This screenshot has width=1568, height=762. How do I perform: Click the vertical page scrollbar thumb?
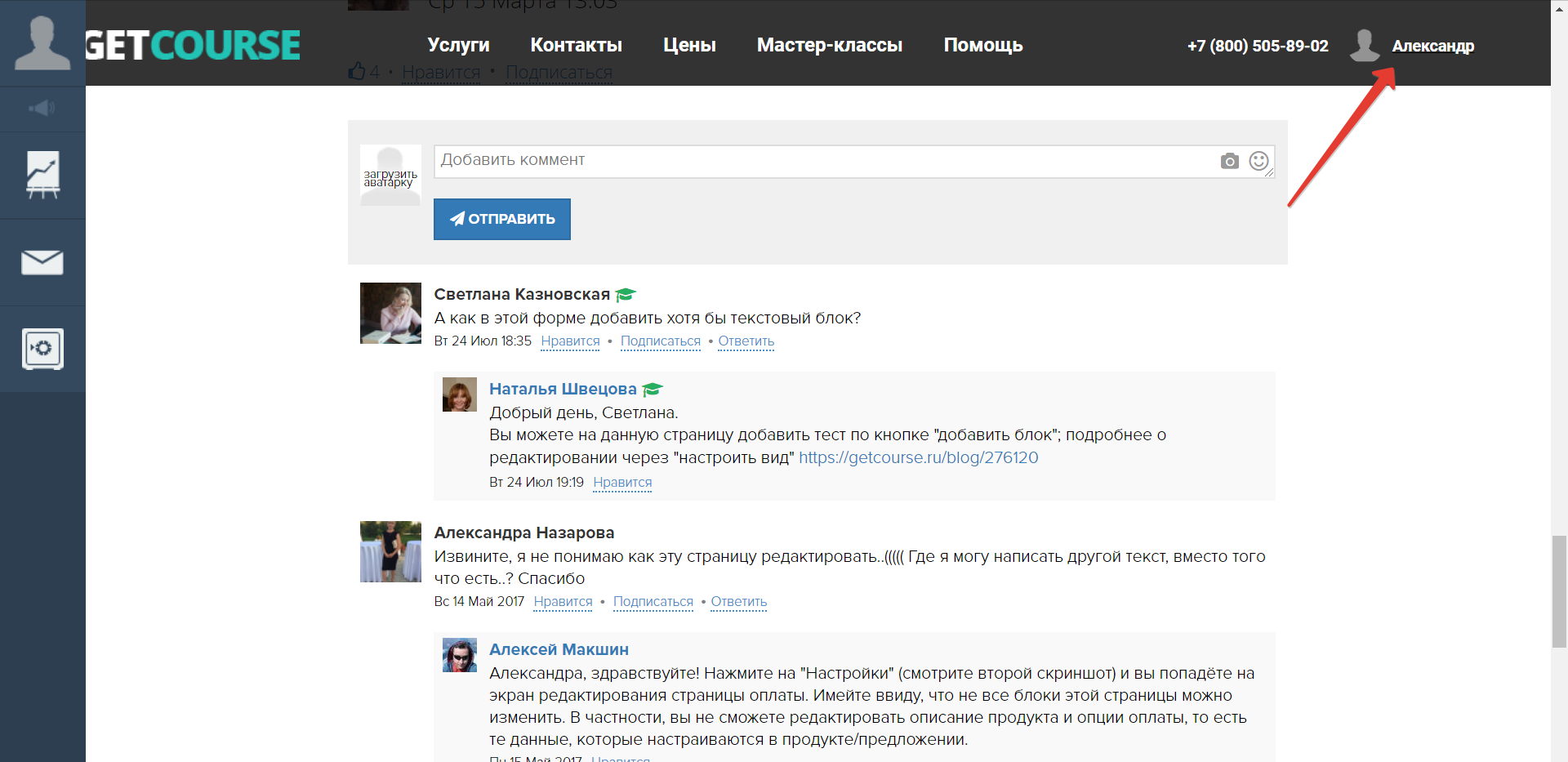(x=1559, y=591)
